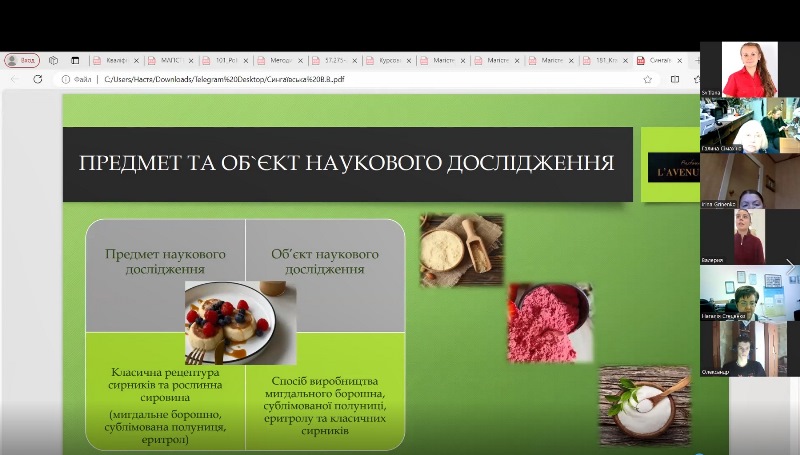Close the Курсов tab
Screen dimensions: 800x455
(x=409, y=61)
